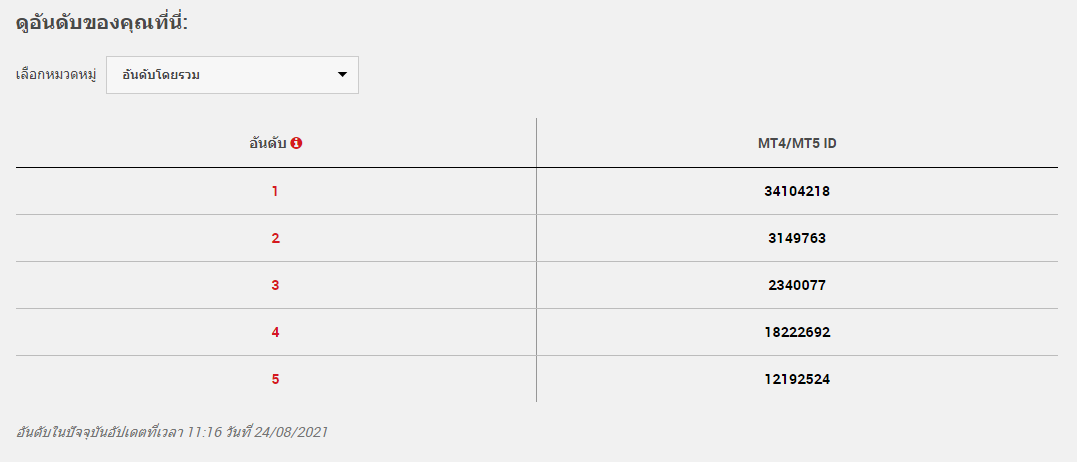Click the ดูอันดับของคุณที่นี่ heading
1077x462 pixels.
[x=102, y=23]
